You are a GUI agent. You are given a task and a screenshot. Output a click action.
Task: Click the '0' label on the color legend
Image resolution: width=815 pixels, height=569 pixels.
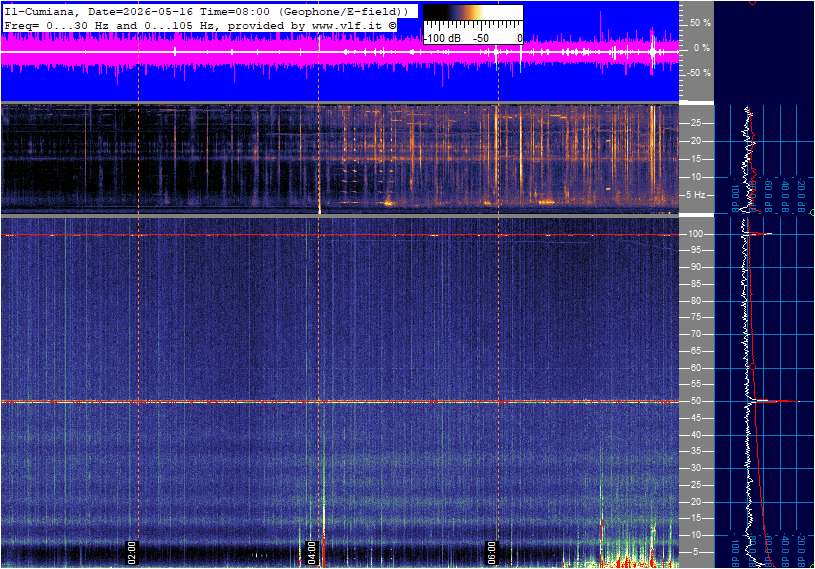tap(519, 38)
